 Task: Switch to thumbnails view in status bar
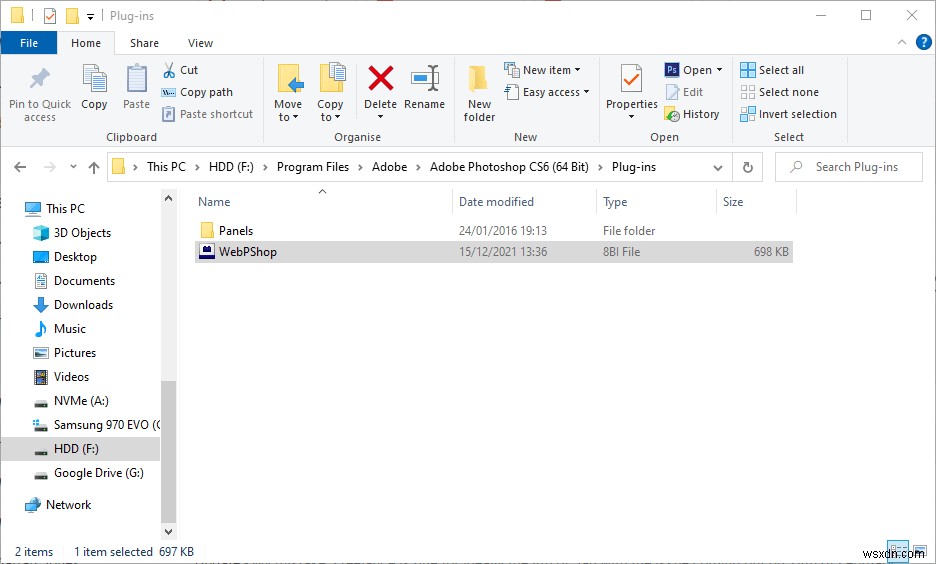pos(920,549)
